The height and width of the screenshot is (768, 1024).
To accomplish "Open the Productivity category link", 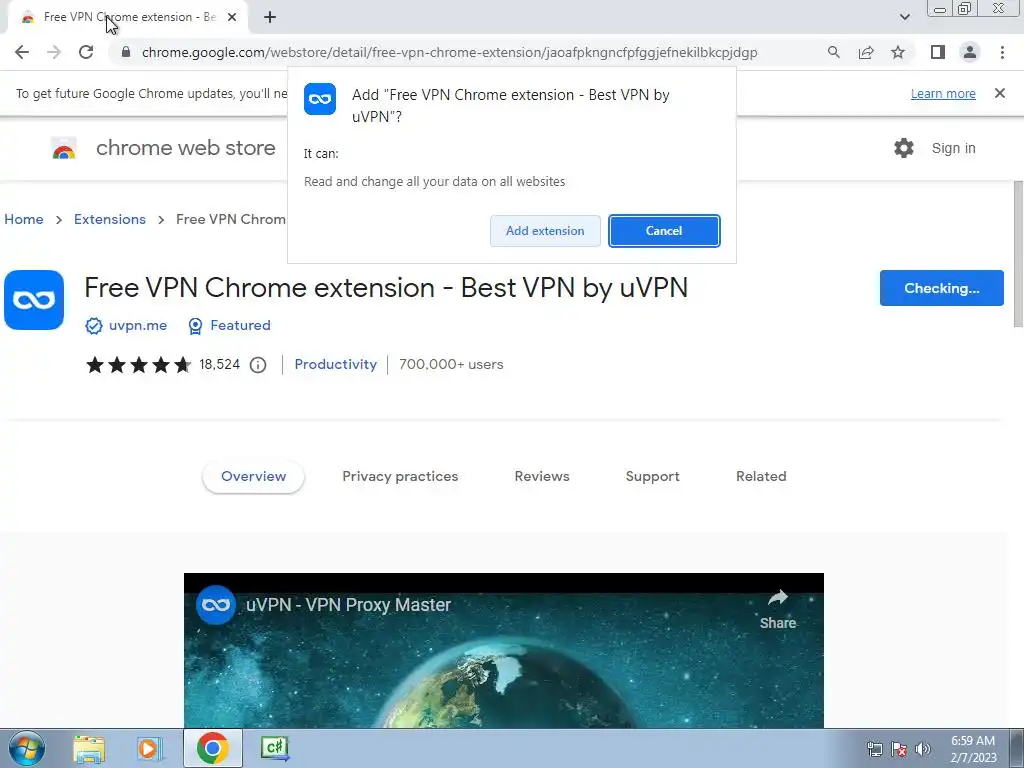I will [336, 364].
